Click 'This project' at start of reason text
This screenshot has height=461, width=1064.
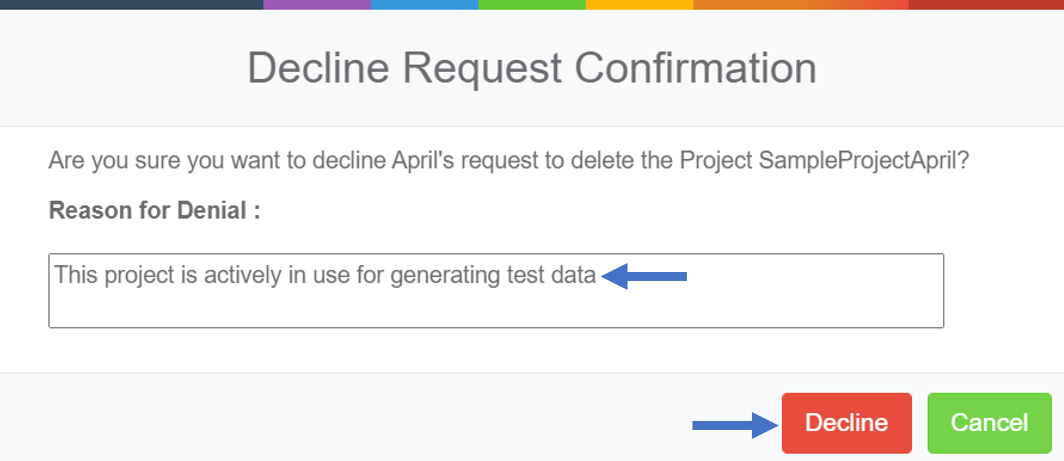[103, 275]
